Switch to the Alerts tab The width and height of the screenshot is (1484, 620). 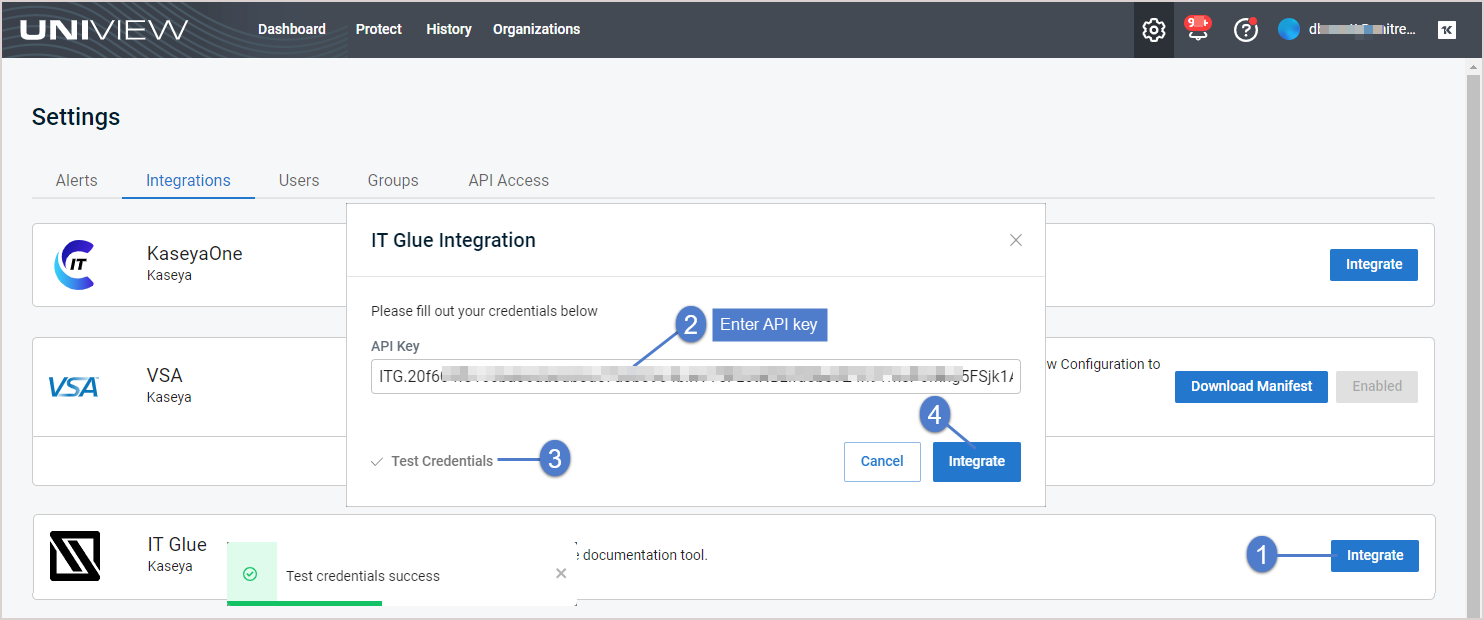[77, 180]
